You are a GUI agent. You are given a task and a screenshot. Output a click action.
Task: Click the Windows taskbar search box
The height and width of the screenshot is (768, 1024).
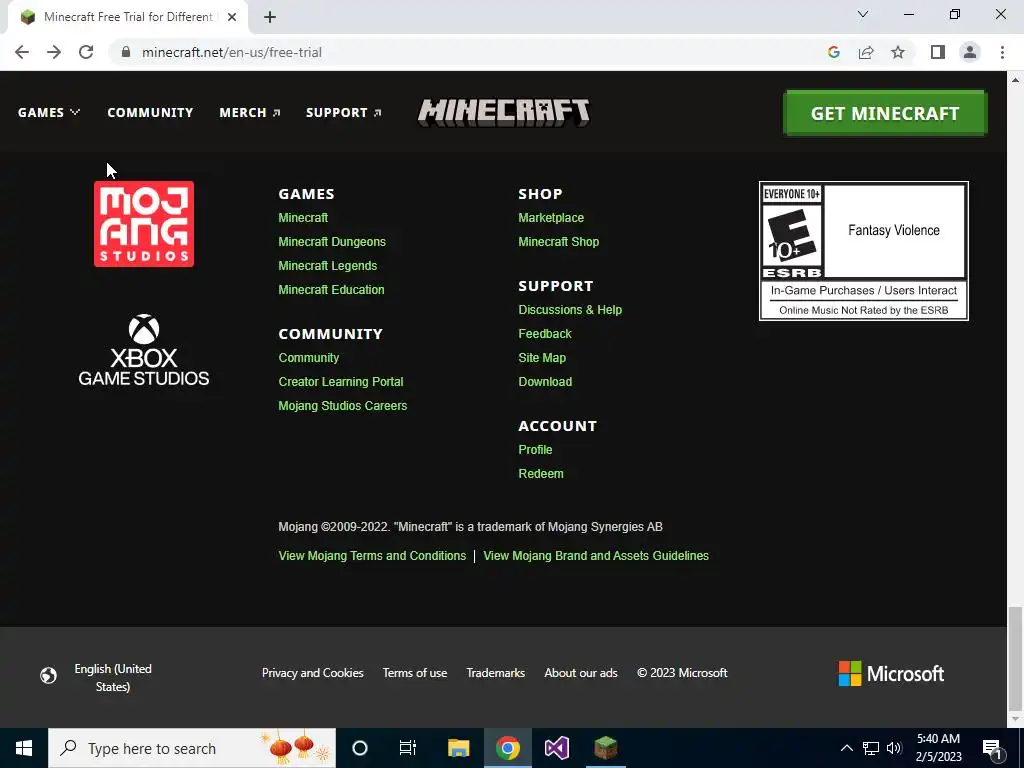tap(192, 748)
